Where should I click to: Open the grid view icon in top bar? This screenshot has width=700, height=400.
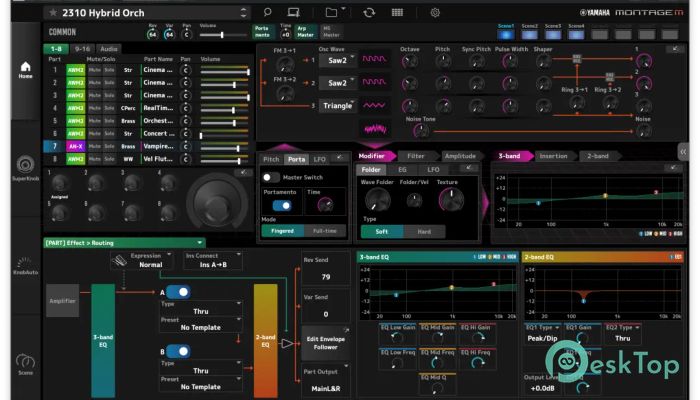pyautogui.click(x=398, y=13)
